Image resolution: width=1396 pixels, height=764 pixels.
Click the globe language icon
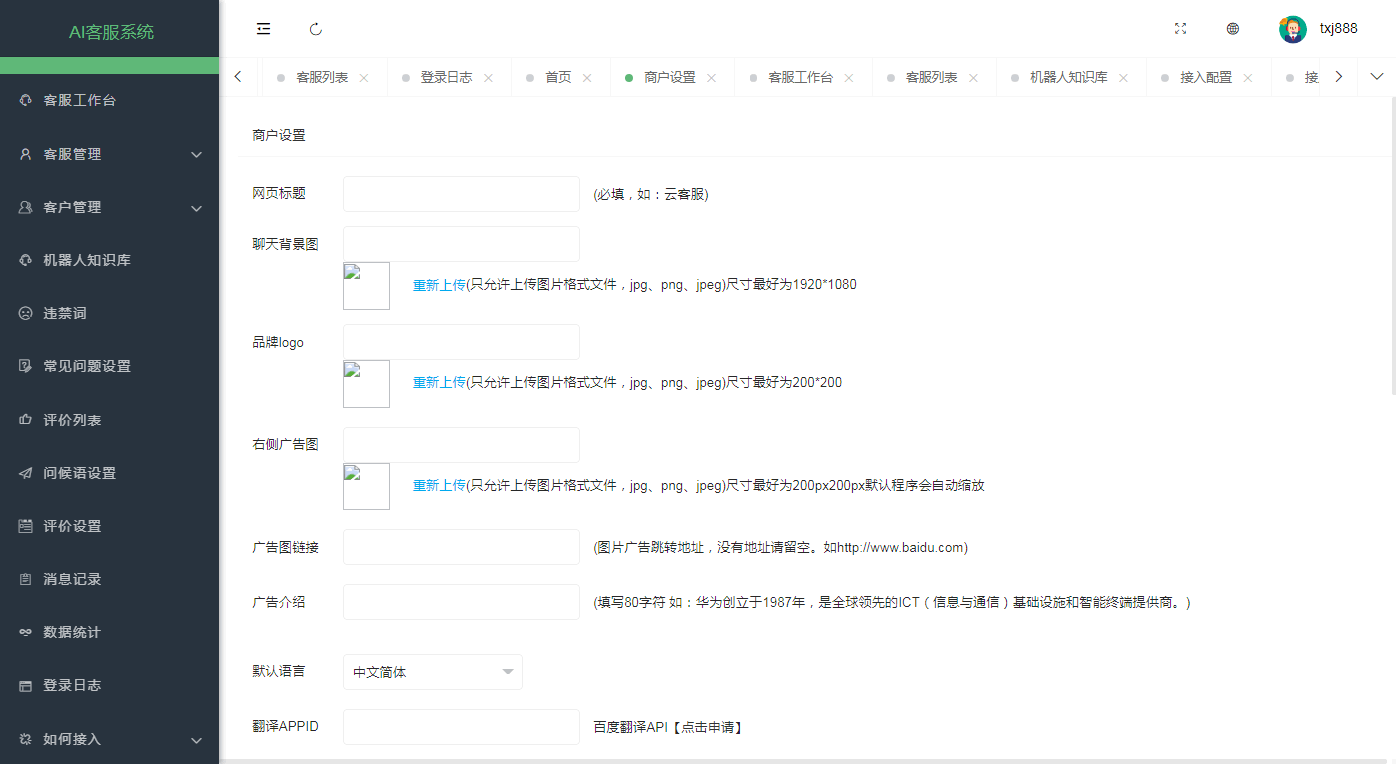point(1233,29)
